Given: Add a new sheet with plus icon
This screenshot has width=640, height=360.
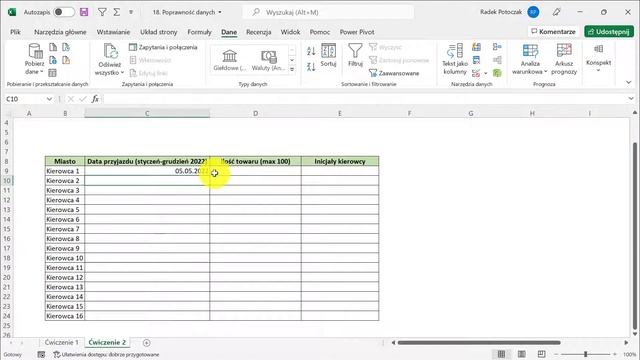Looking at the screenshot, I should 147,343.
